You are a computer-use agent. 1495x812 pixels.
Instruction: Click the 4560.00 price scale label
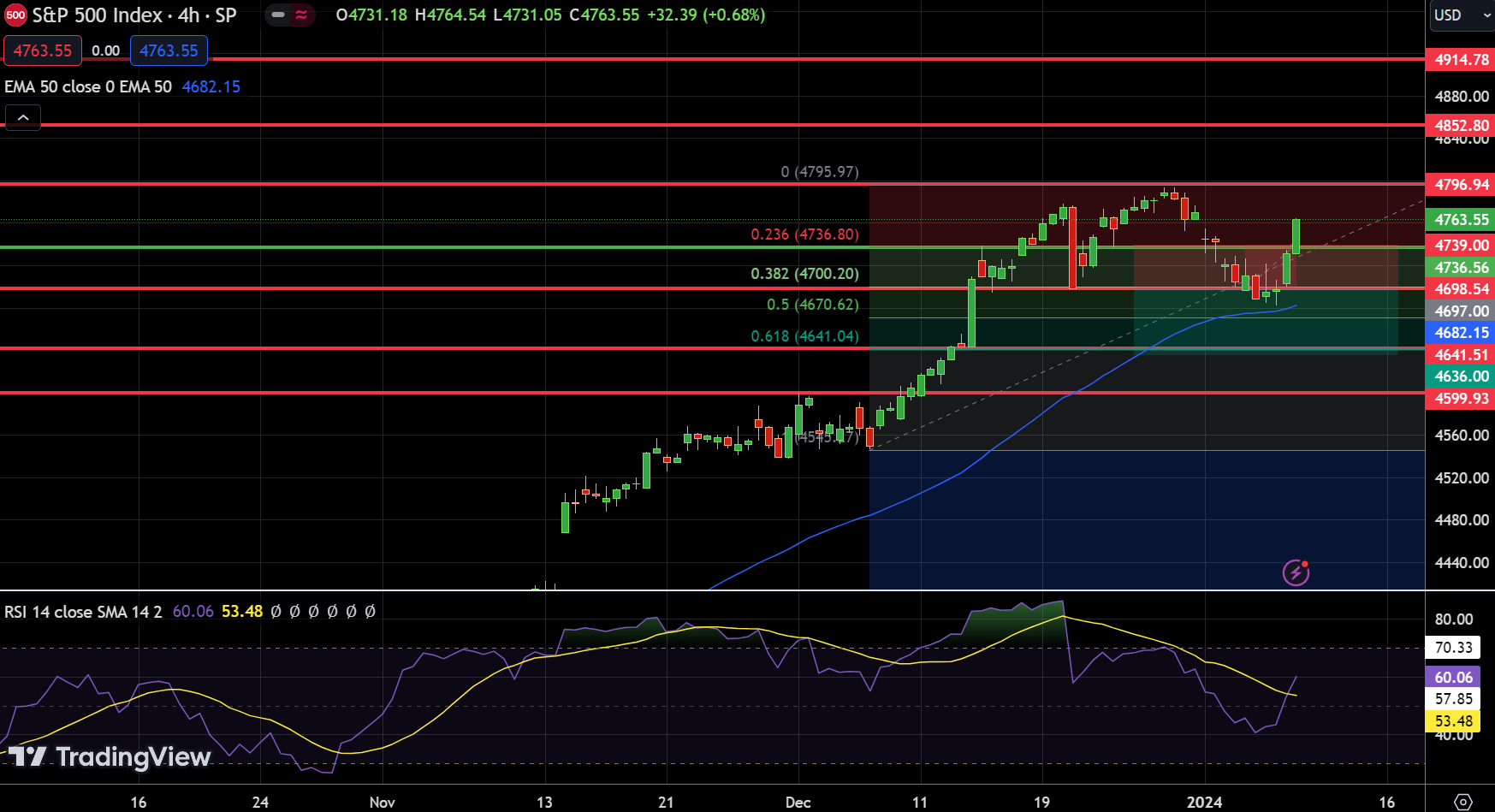[x=1462, y=436]
